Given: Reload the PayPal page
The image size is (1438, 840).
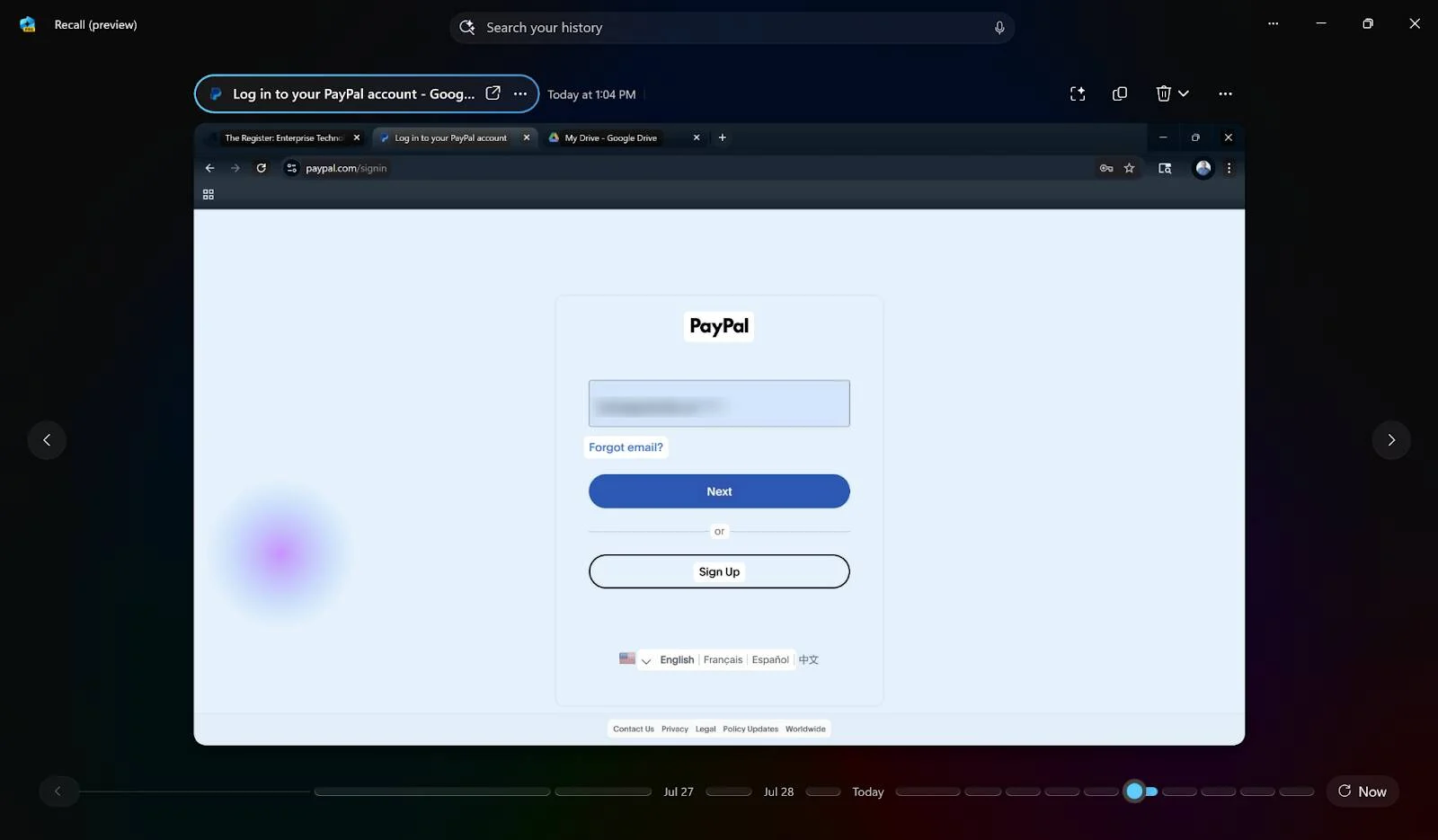Looking at the screenshot, I should point(262,168).
